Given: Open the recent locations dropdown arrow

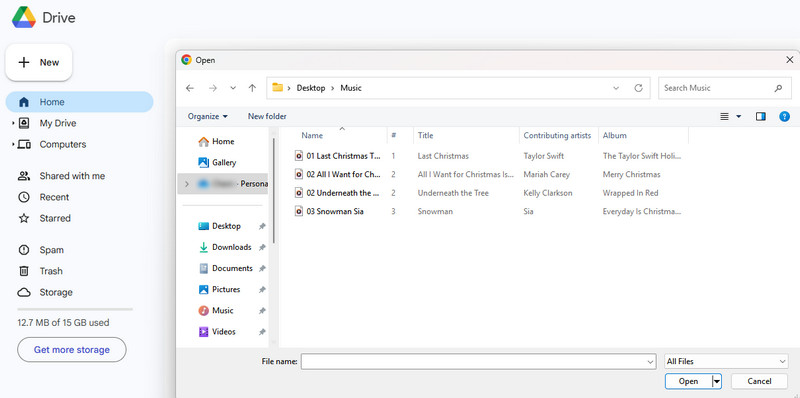Looking at the screenshot, I should (233, 88).
